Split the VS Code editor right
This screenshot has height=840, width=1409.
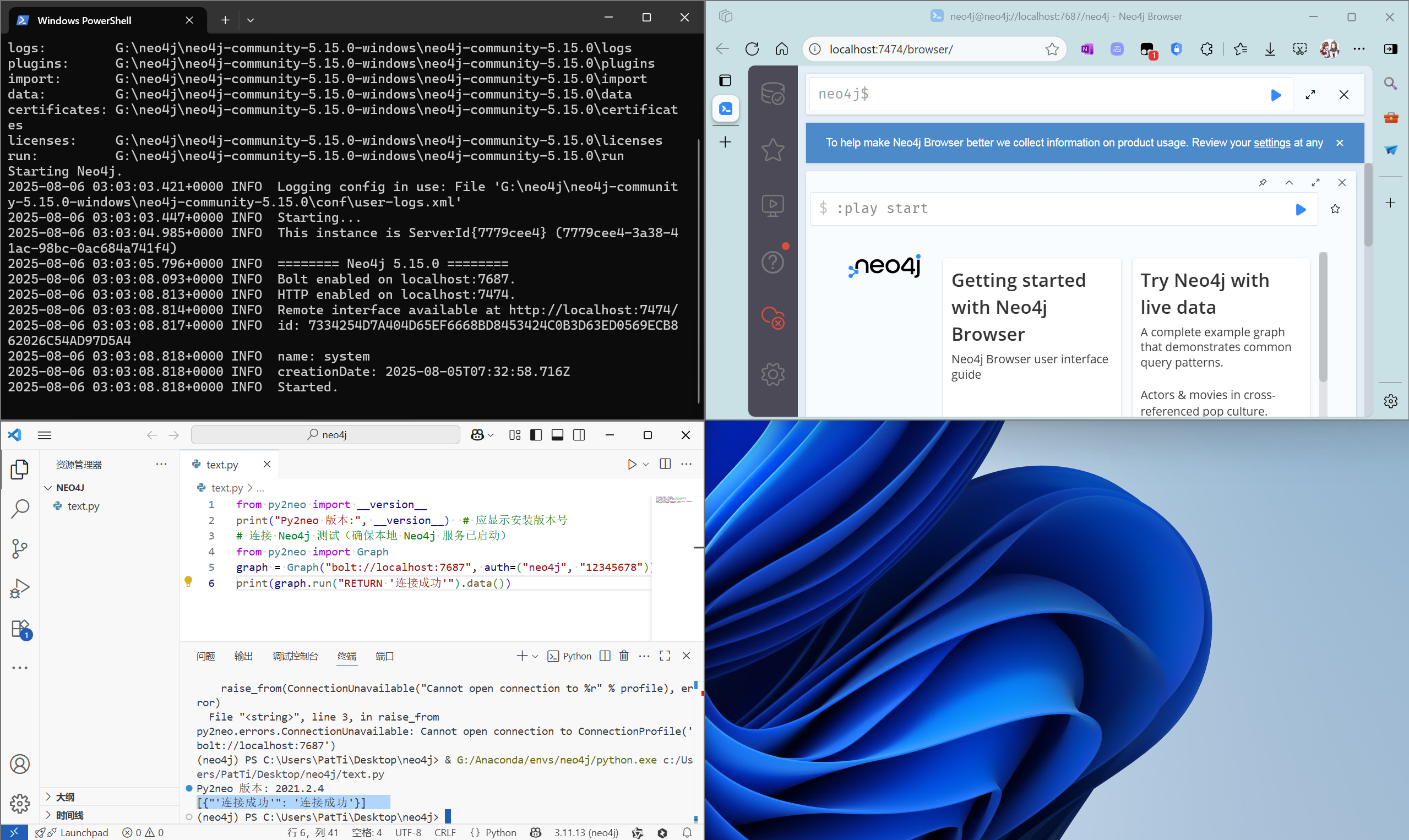point(665,464)
